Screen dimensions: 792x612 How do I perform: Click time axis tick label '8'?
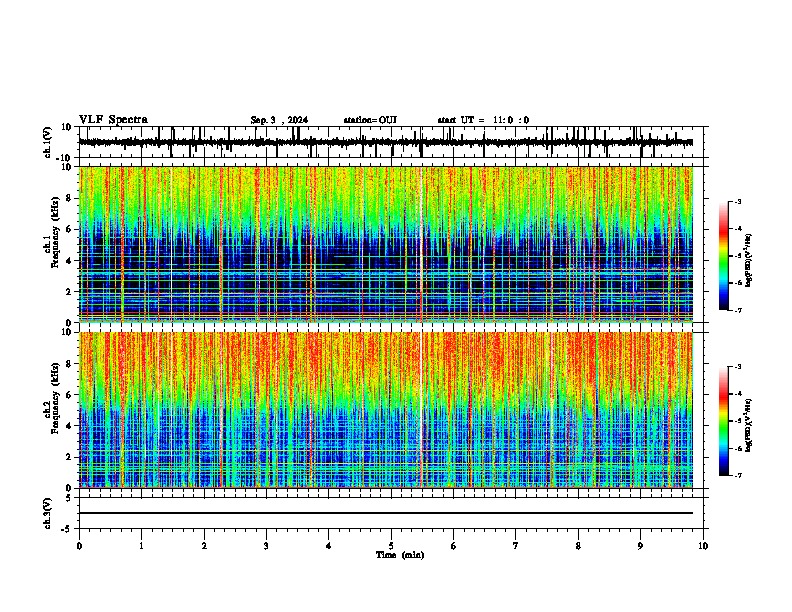578,546
